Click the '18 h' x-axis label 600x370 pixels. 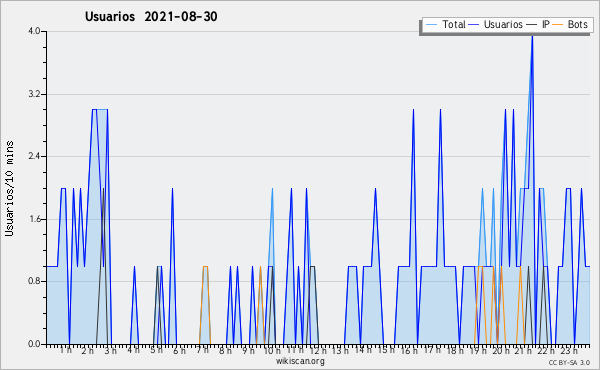[455, 350]
